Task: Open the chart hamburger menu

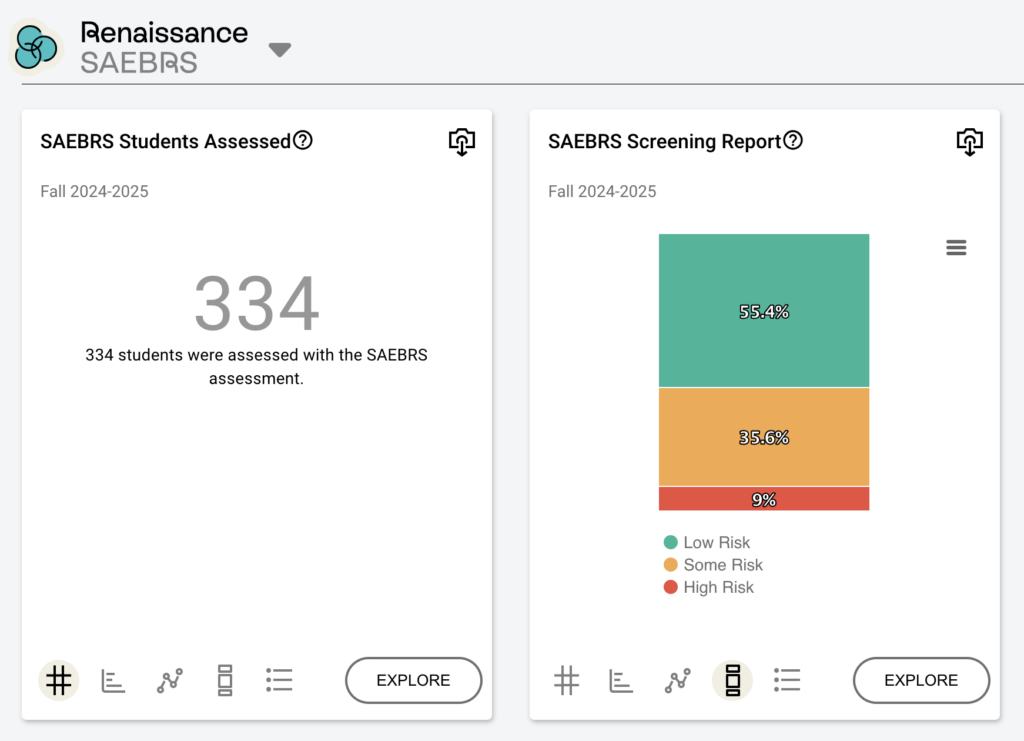Action: [x=956, y=247]
